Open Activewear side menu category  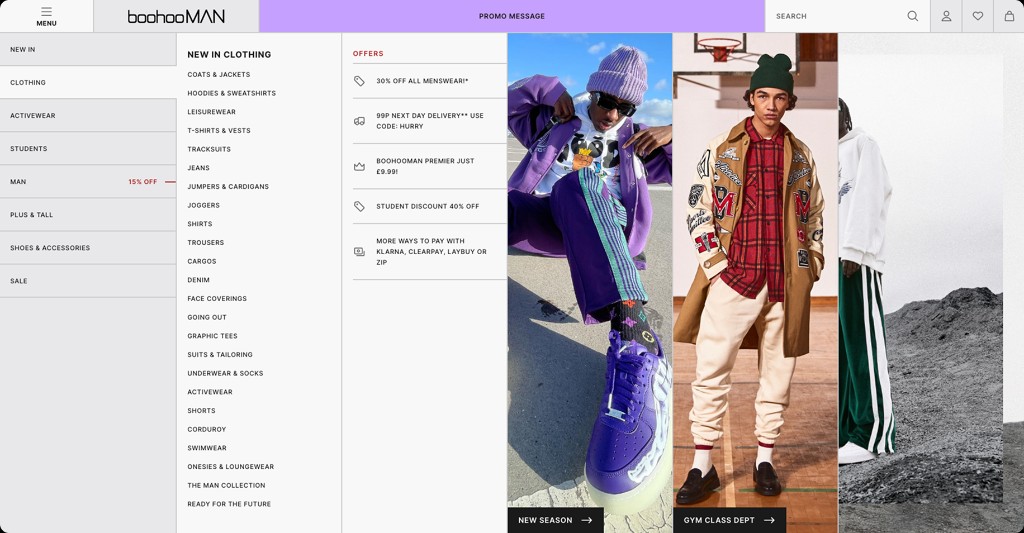pyautogui.click(x=88, y=116)
